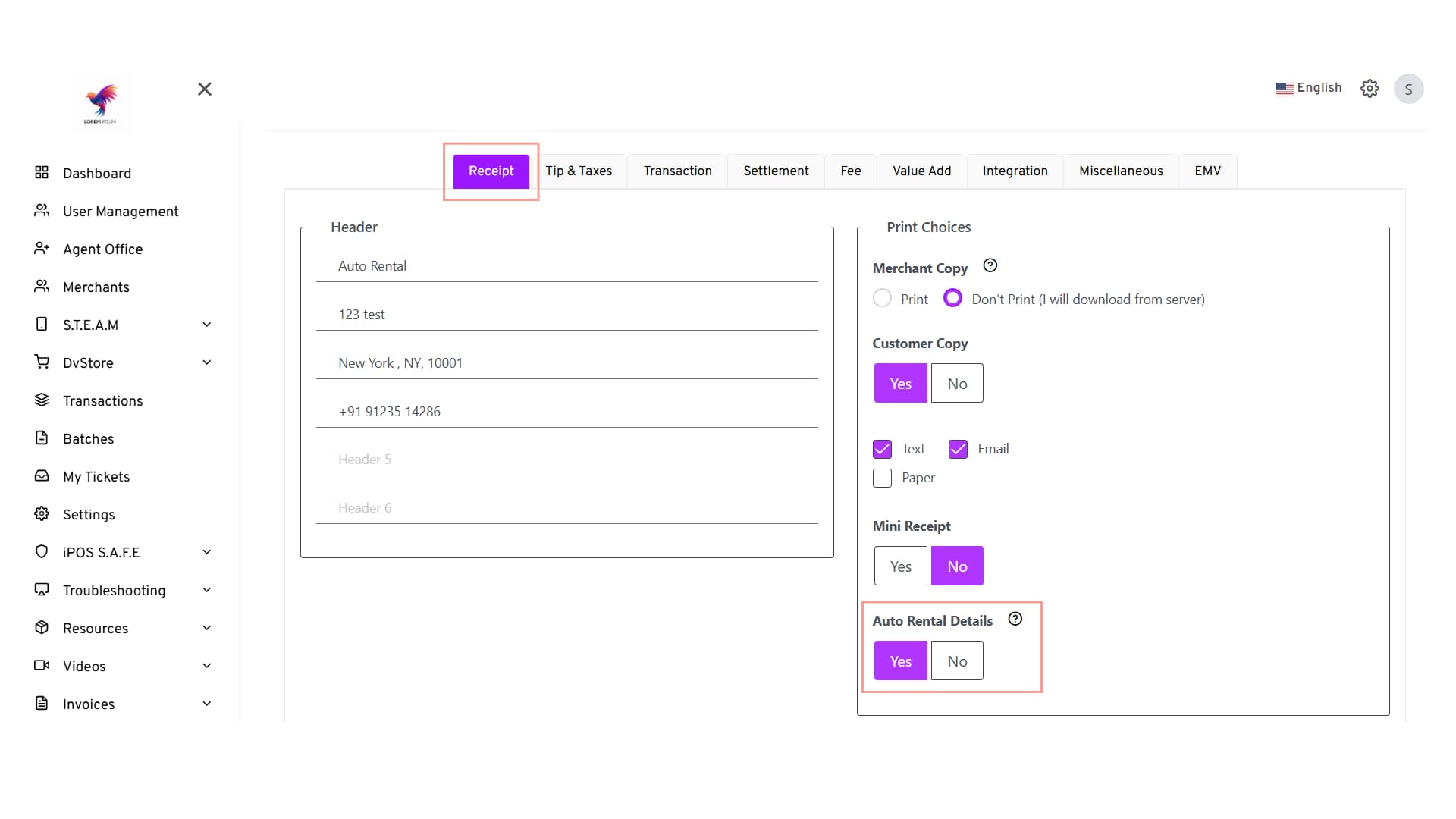Set Auto Rental Details to Yes
This screenshot has height=819, width=1456.
[x=900, y=661]
